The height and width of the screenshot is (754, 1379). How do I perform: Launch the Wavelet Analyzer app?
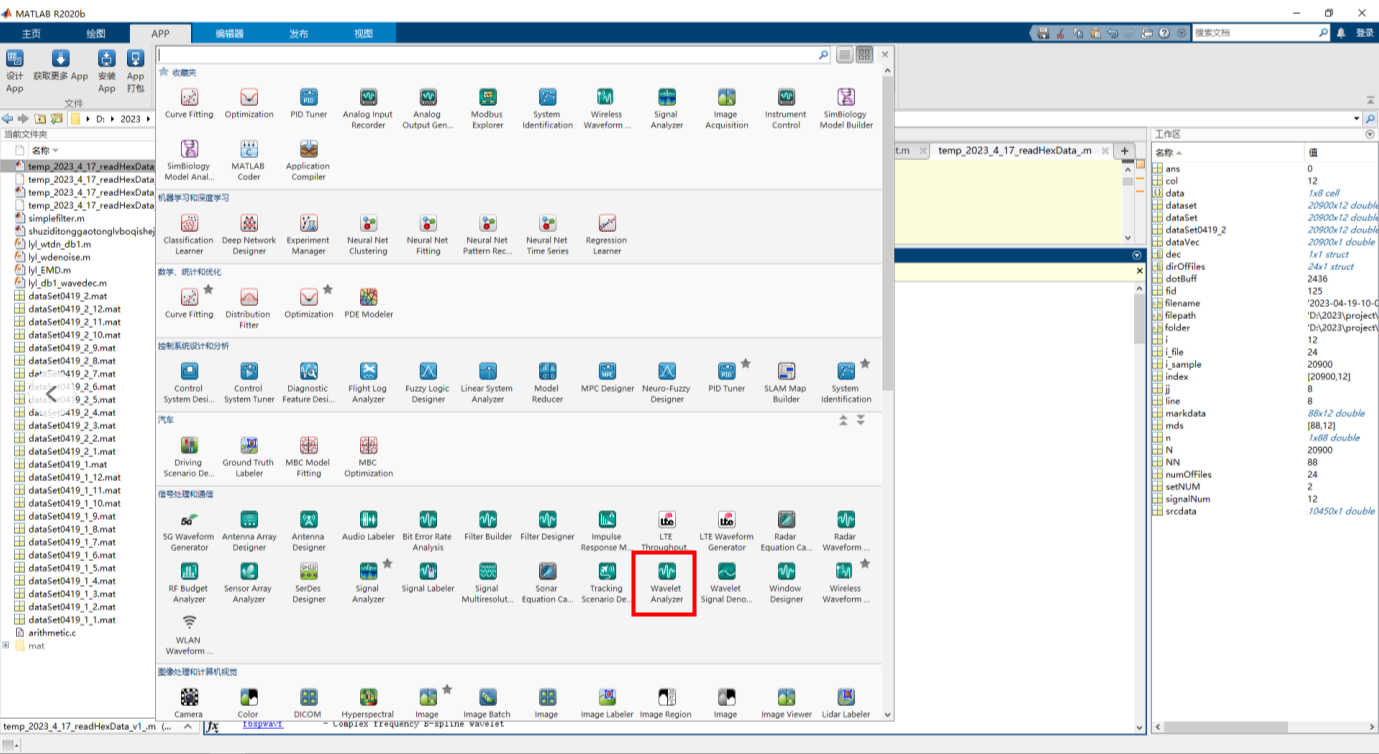666,582
